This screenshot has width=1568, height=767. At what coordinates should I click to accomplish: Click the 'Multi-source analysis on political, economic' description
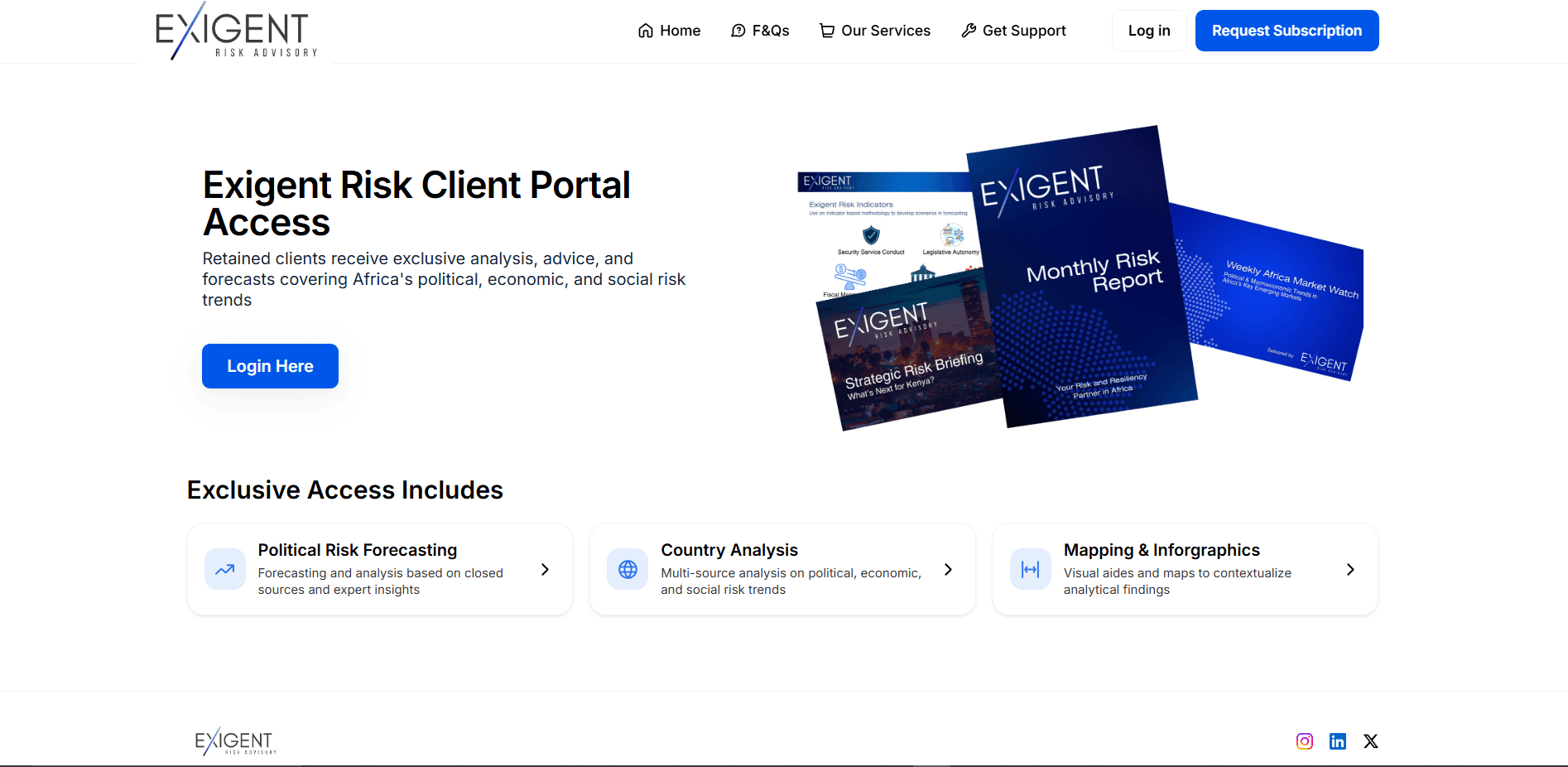791,581
